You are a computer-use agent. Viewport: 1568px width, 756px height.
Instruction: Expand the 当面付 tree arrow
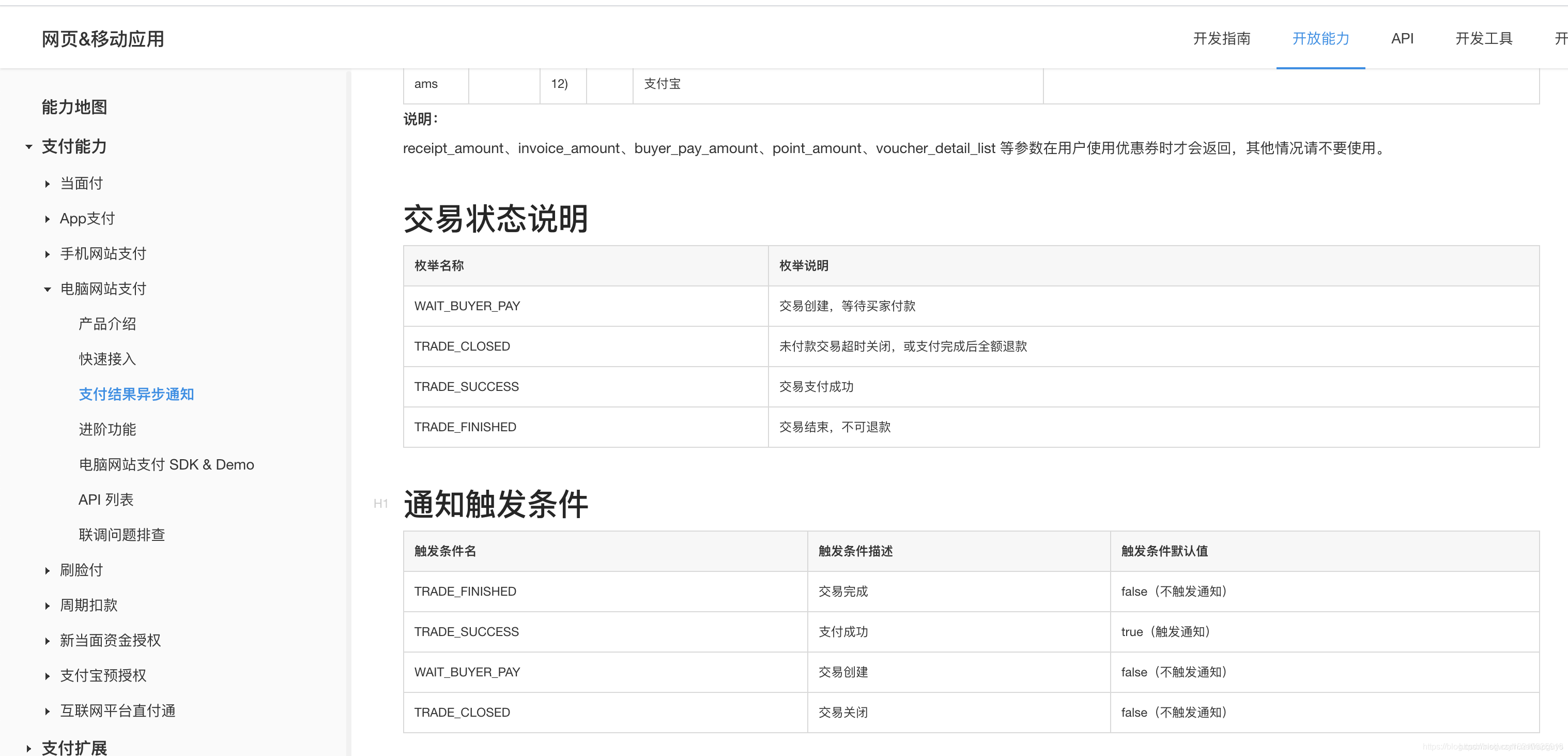click(x=48, y=184)
